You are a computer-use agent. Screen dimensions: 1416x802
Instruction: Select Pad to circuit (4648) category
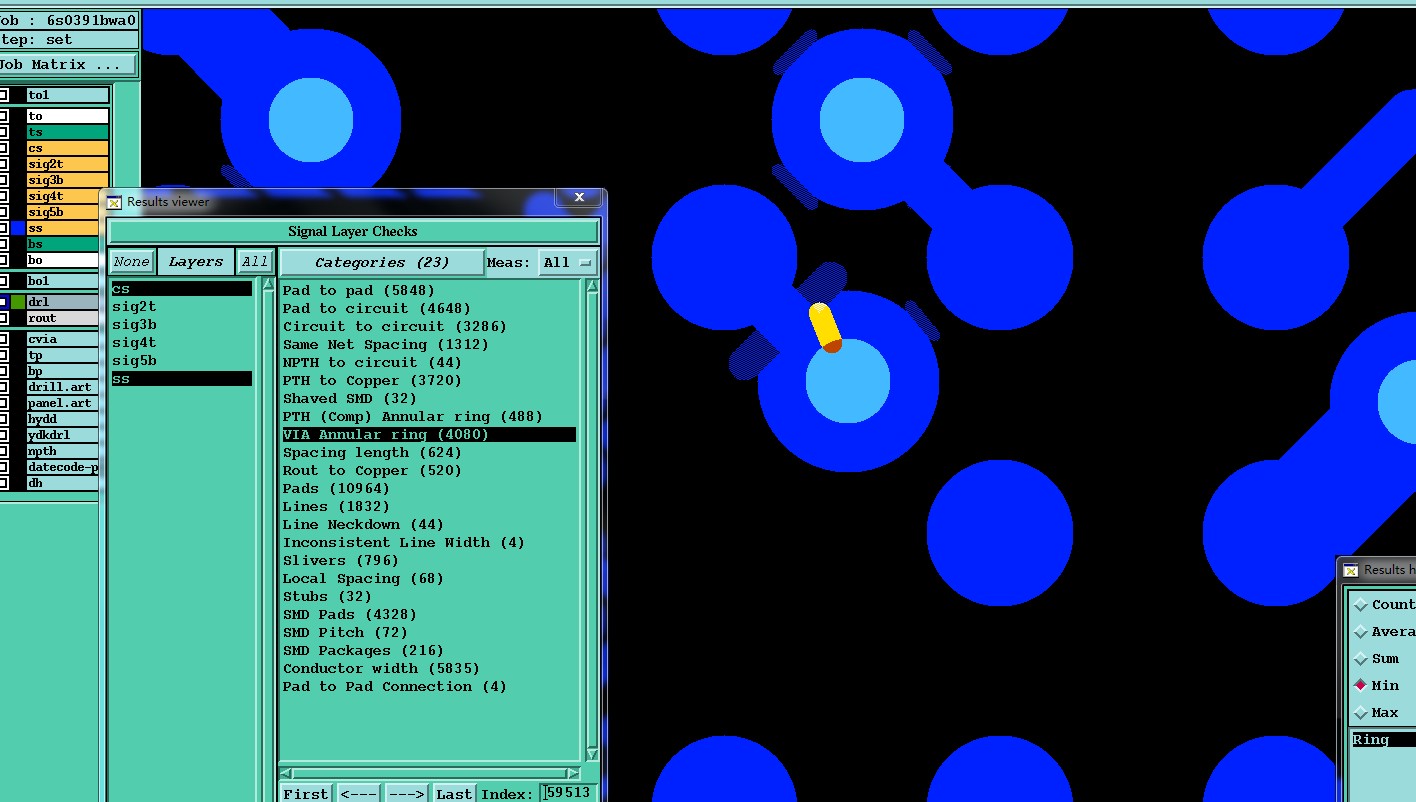(x=376, y=309)
